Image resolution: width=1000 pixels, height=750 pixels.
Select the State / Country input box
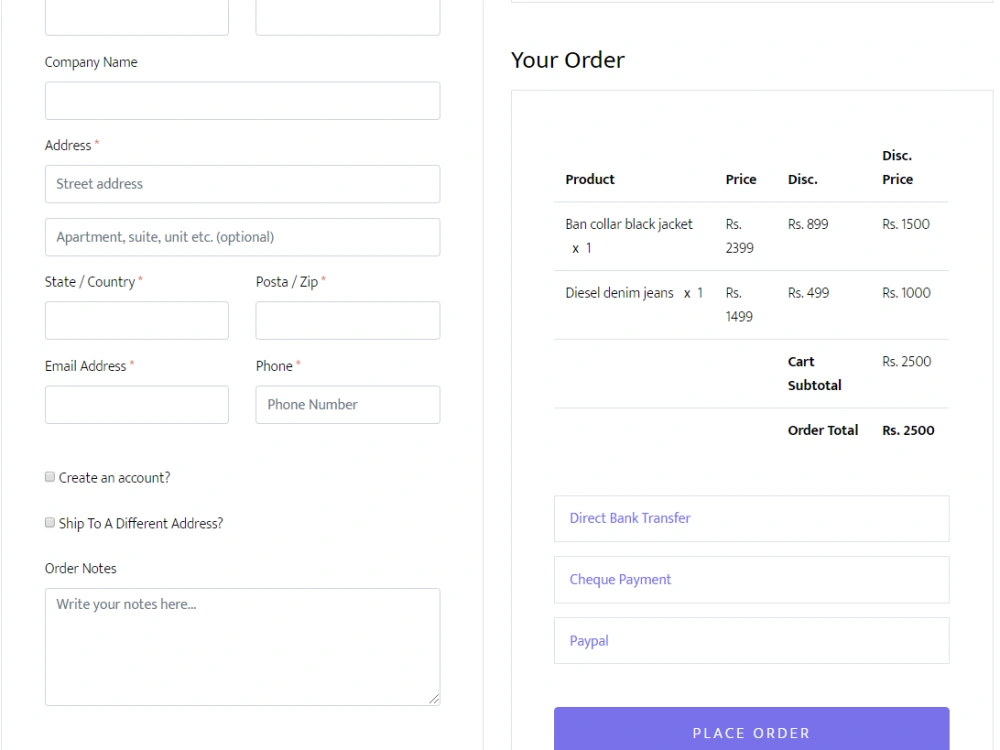click(136, 320)
